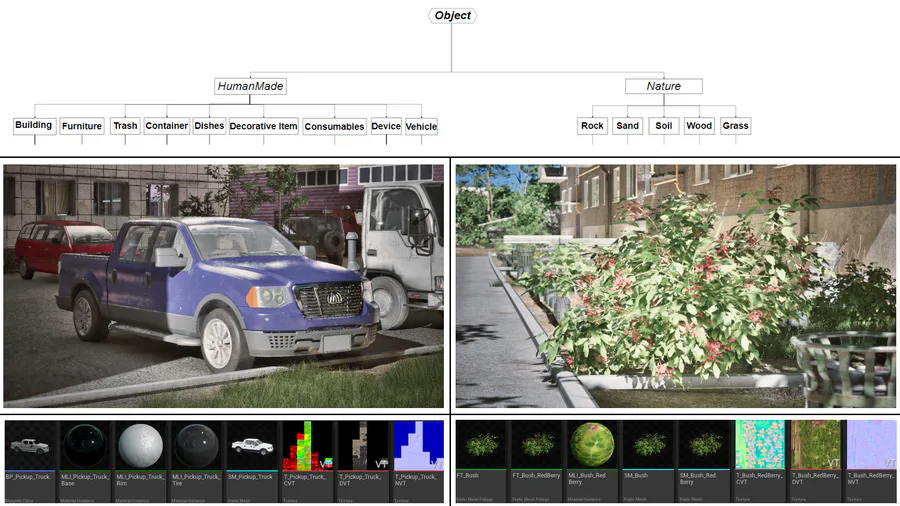
Task: Click the Furniture node
Action: (x=82, y=126)
